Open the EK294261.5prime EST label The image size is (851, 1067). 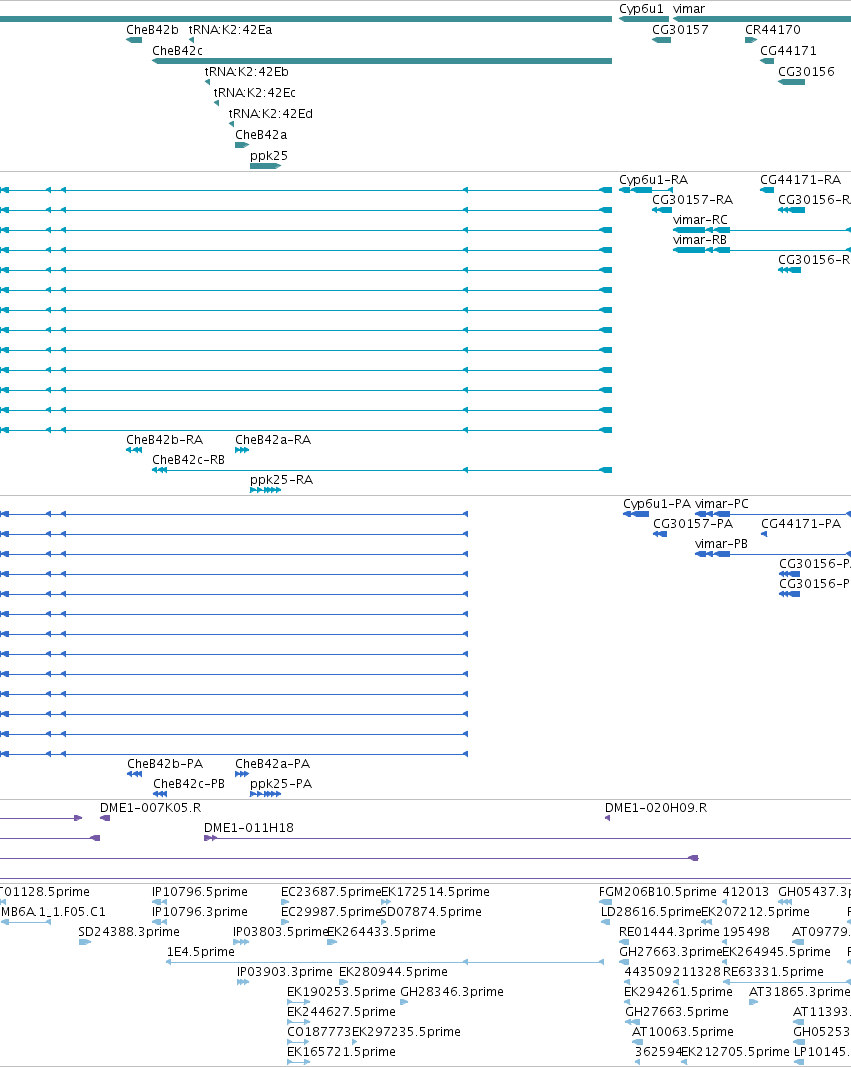[678, 992]
